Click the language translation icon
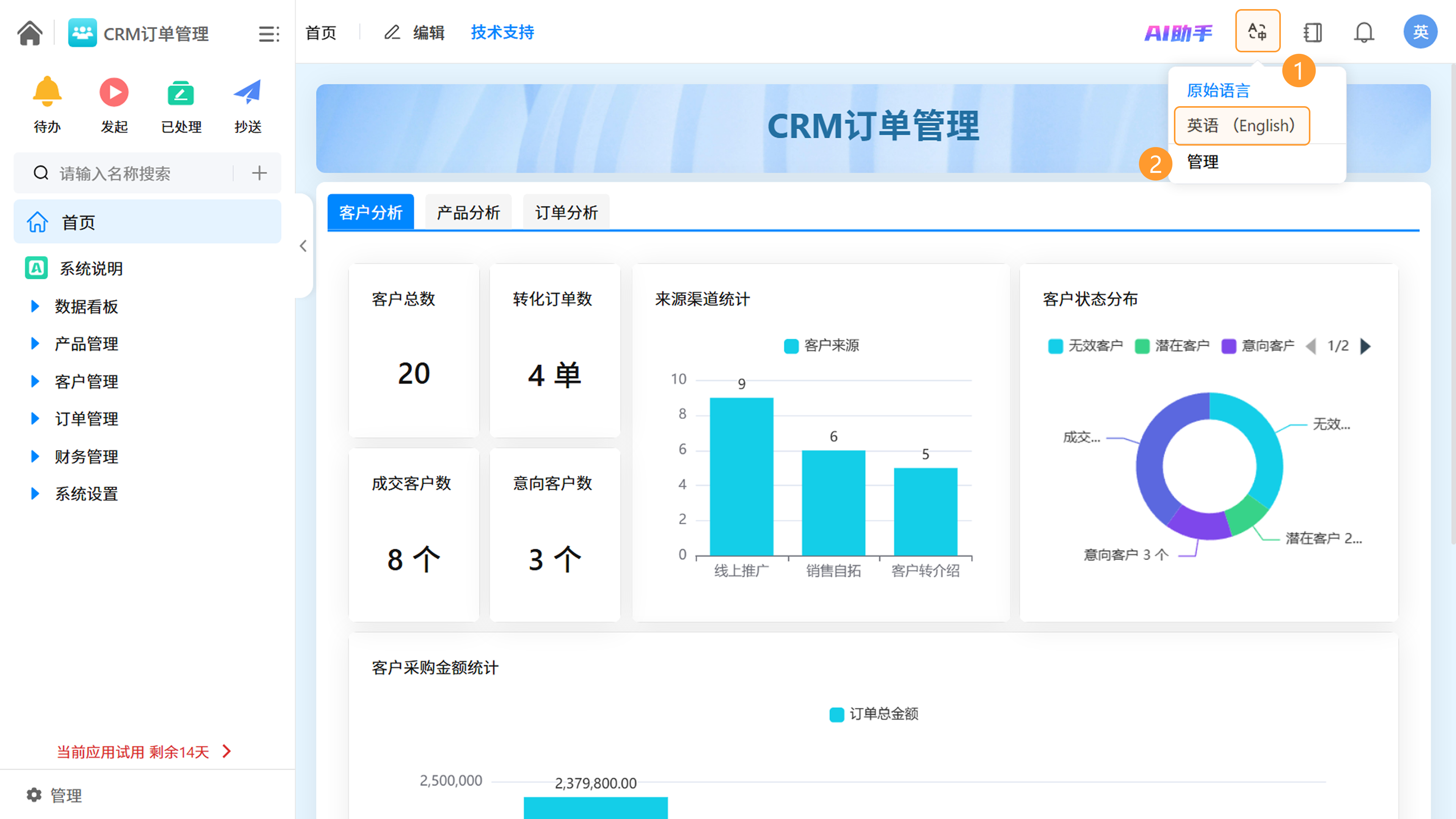This screenshot has width=1456, height=819. click(1257, 31)
